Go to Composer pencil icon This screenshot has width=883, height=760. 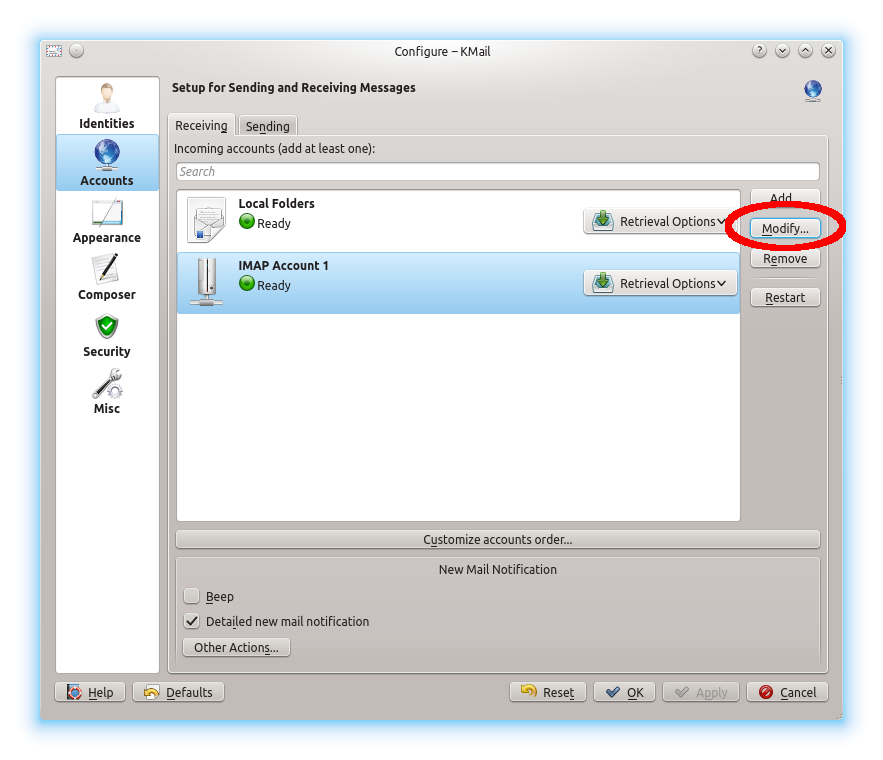(106, 269)
